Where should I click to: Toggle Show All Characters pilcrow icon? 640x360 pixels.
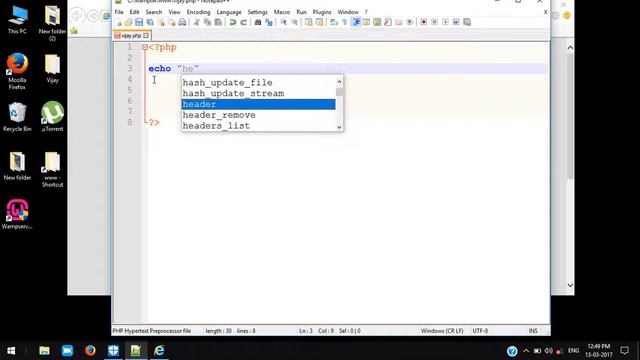click(344, 22)
